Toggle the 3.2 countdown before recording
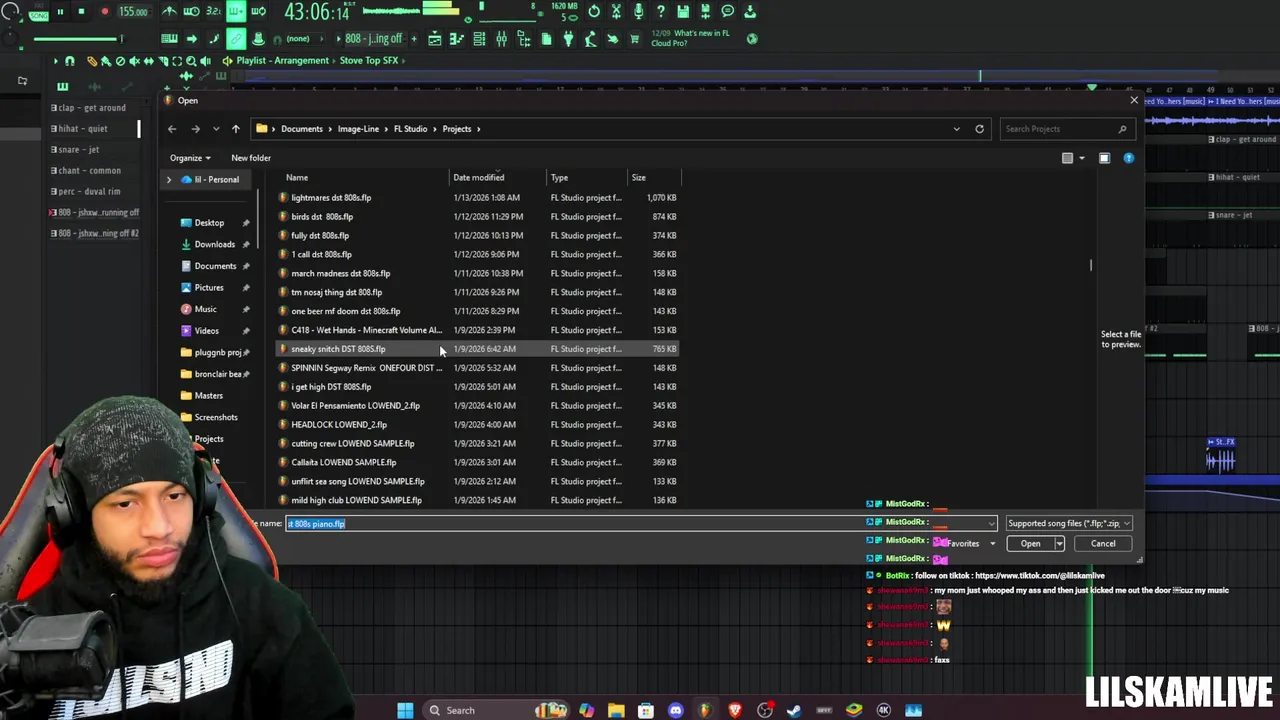 click(x=214, y=12)
